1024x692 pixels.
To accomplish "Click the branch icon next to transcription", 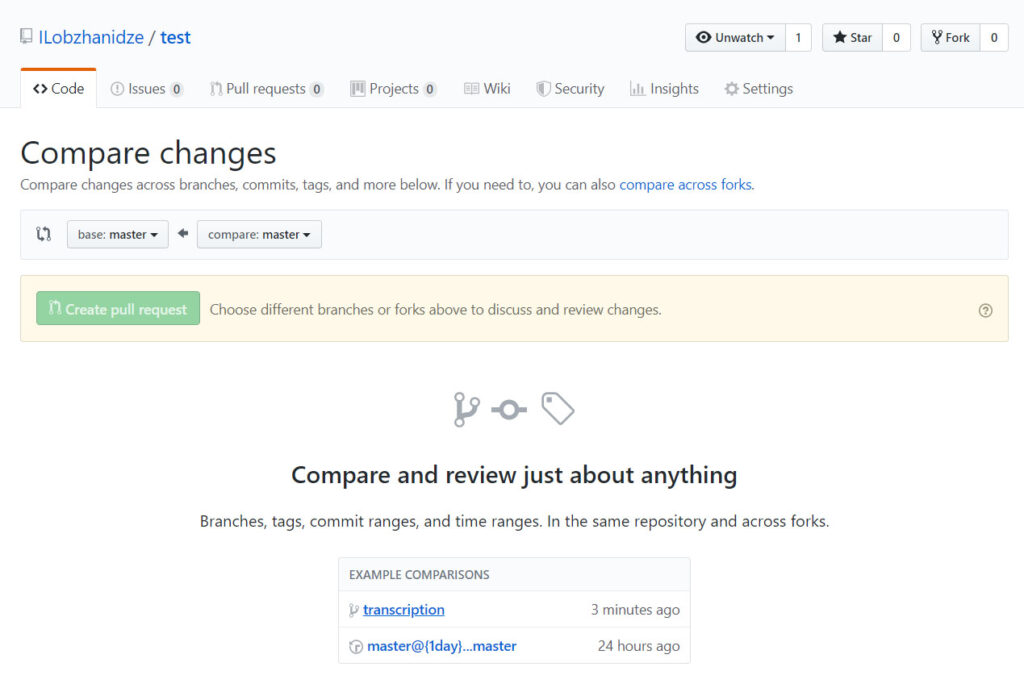I will pyautogui.click(x=354, y=610).
